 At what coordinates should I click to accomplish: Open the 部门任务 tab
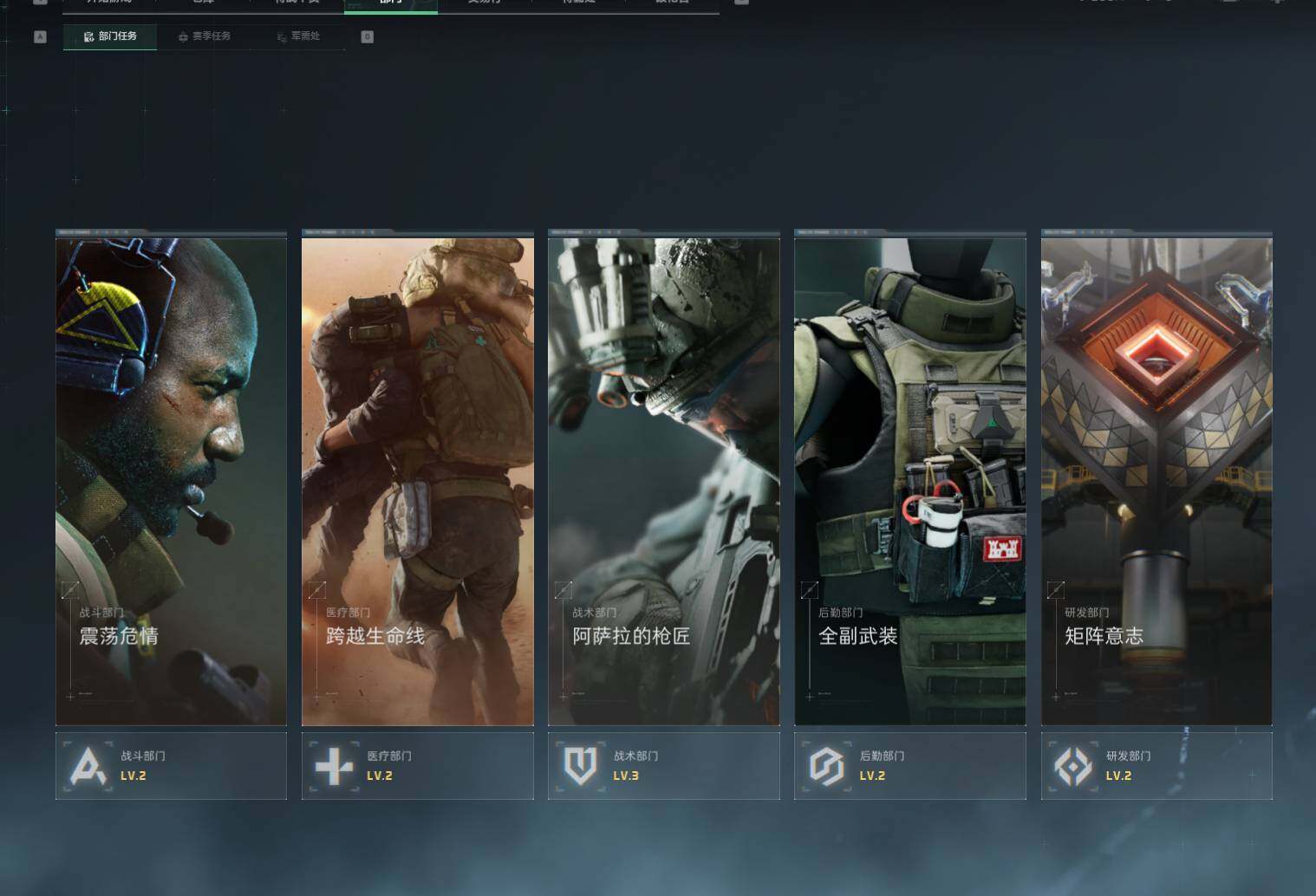(x=110, y=36)
